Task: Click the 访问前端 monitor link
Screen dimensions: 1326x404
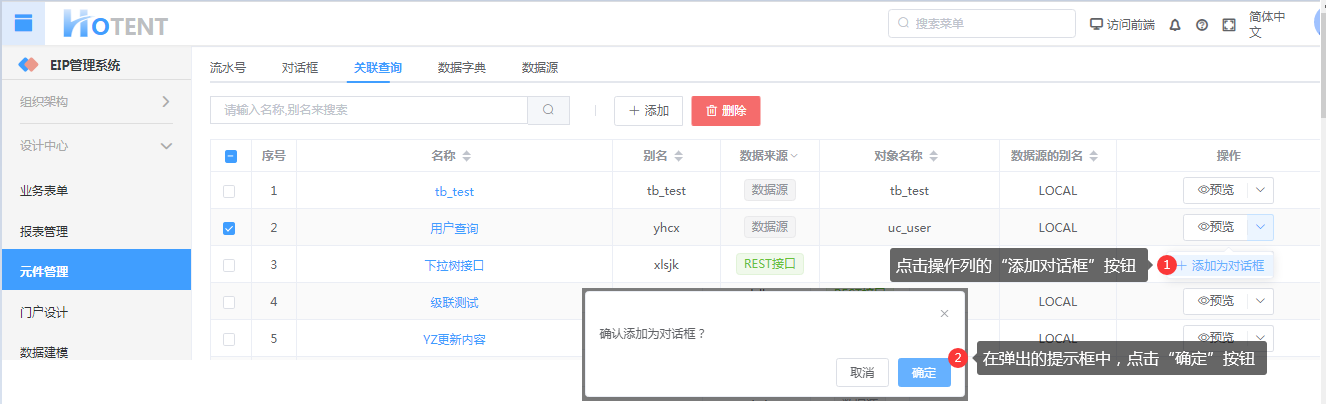Action: tap(1122, 24)
